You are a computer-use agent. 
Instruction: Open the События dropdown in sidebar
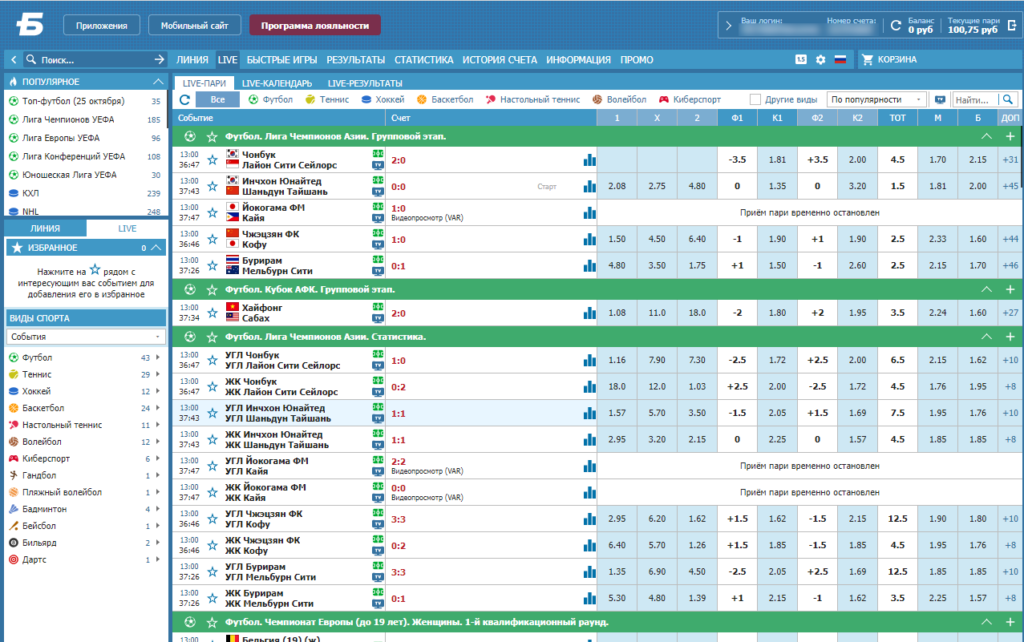point(85,337)
